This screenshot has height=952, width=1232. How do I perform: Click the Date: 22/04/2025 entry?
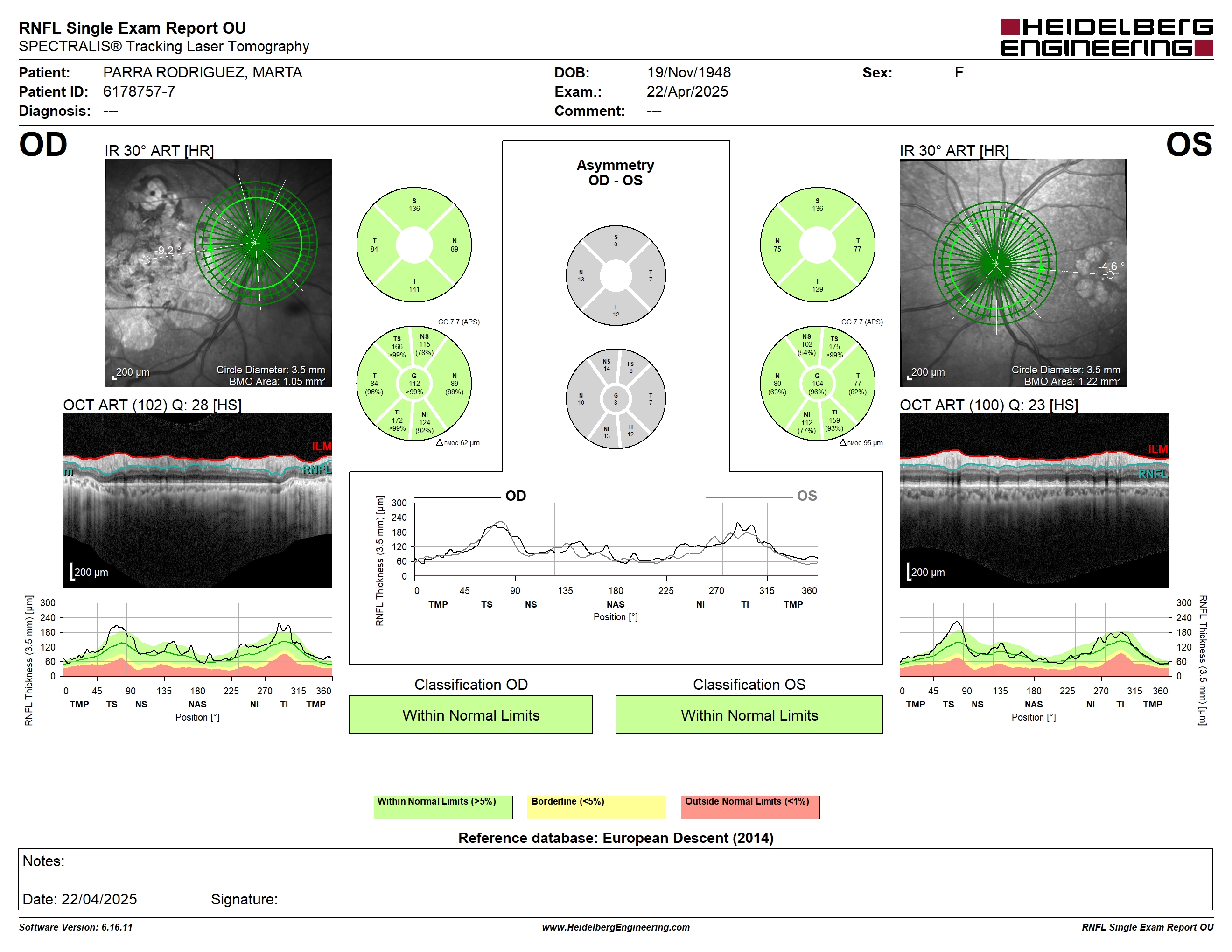(x=79, y=899)
